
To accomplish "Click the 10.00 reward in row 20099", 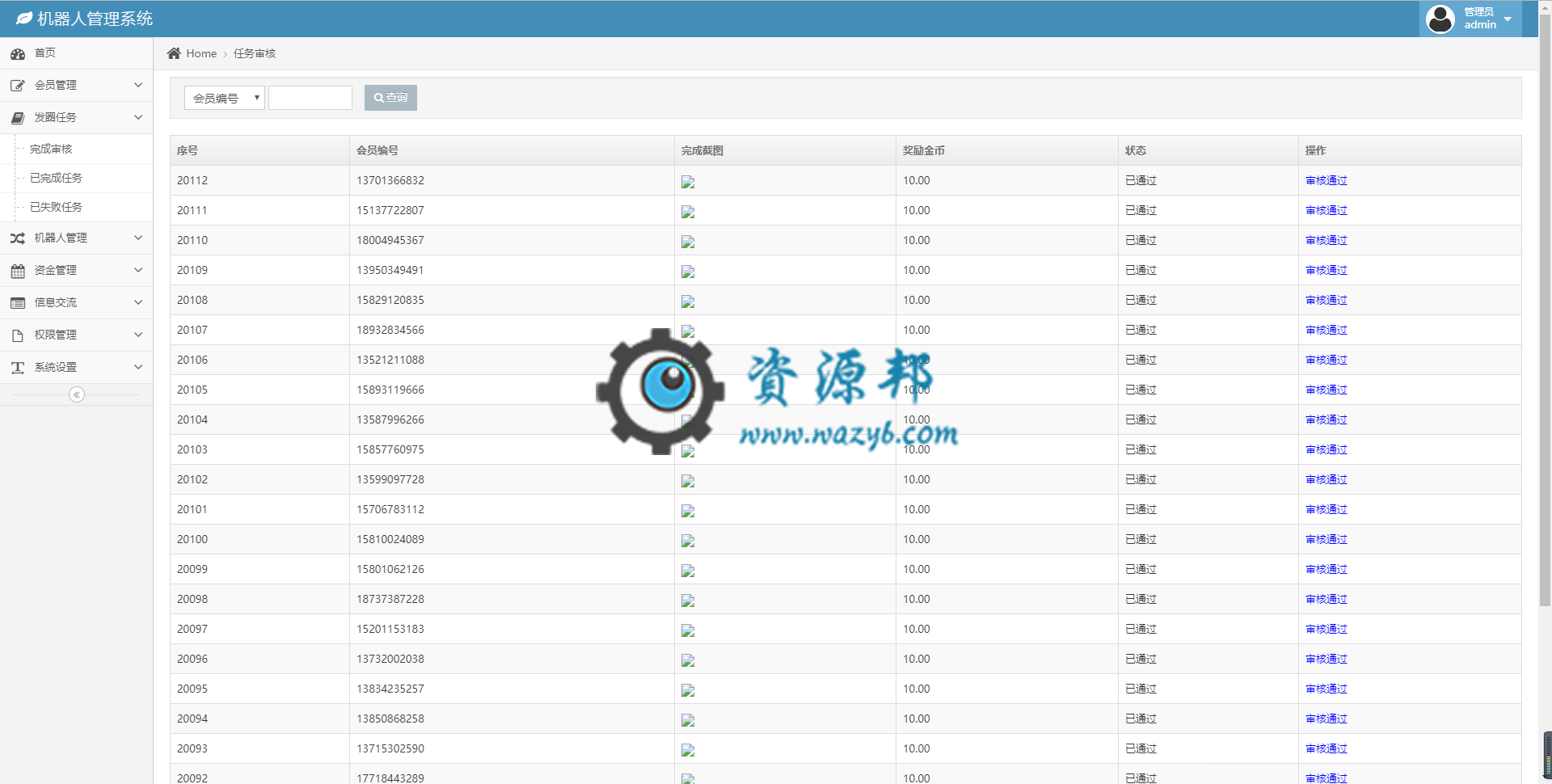I will click(x=917, y=569).
